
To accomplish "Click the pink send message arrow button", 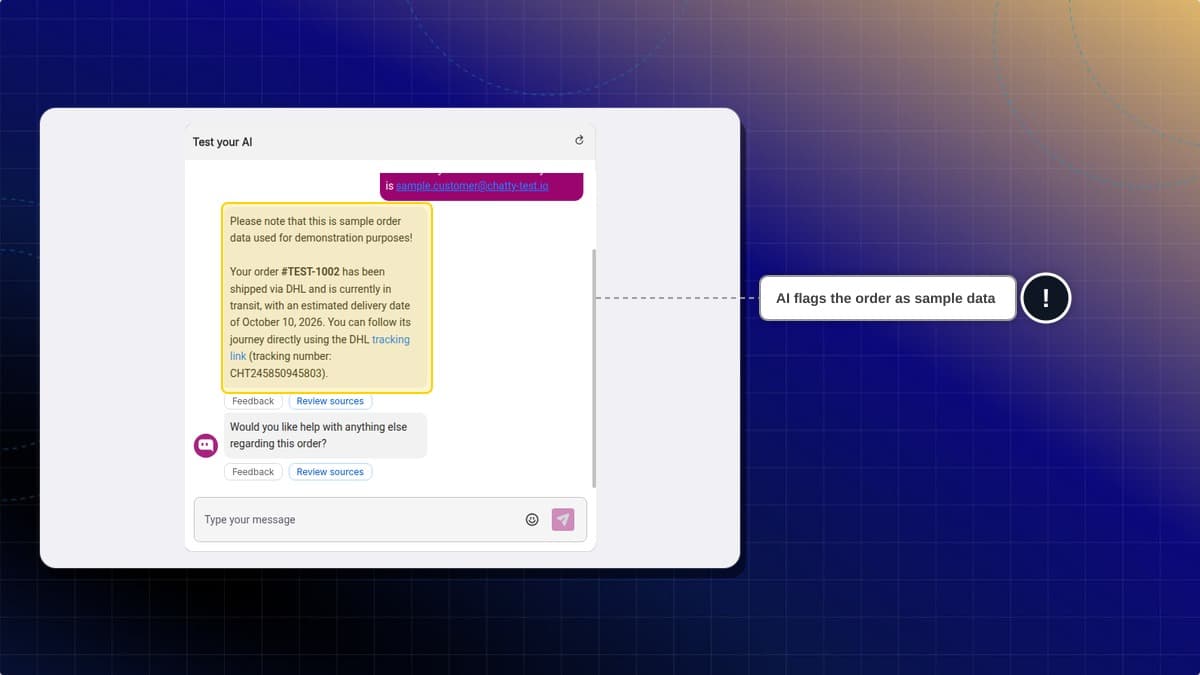I will click(563, 520).
